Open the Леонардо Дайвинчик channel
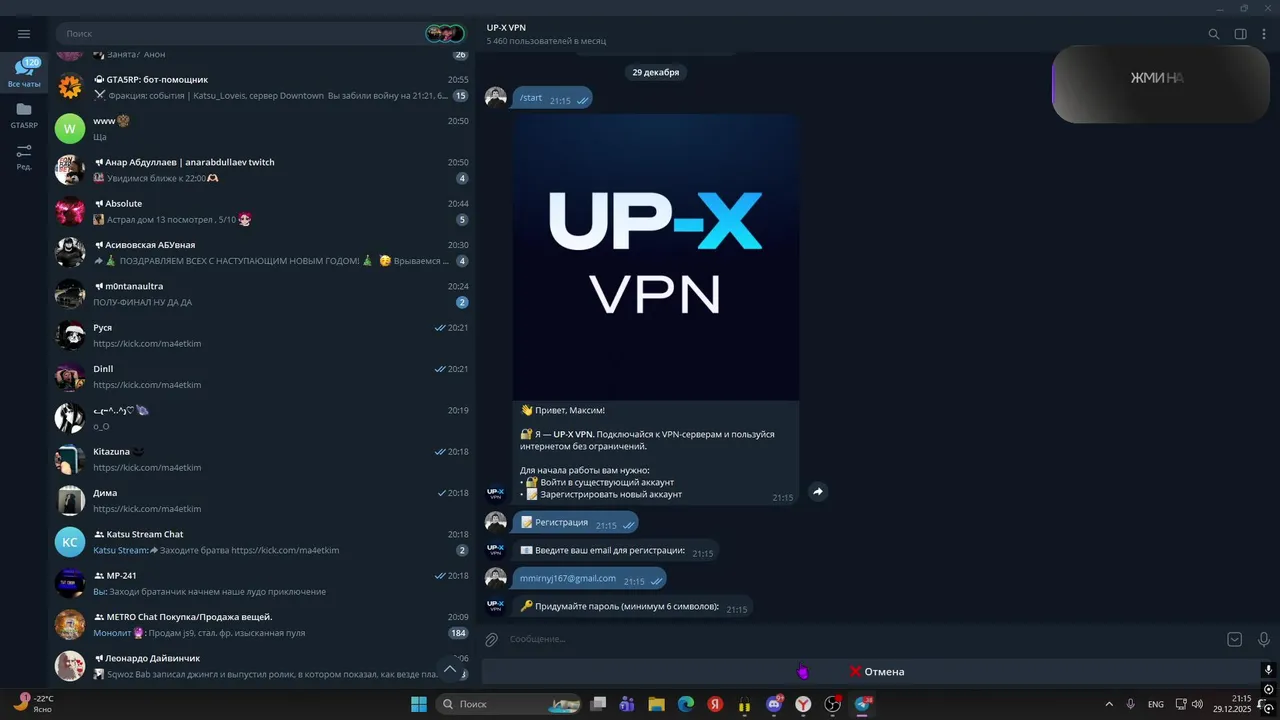Screen dimensions: 1280x720 (x=261, y=666)
